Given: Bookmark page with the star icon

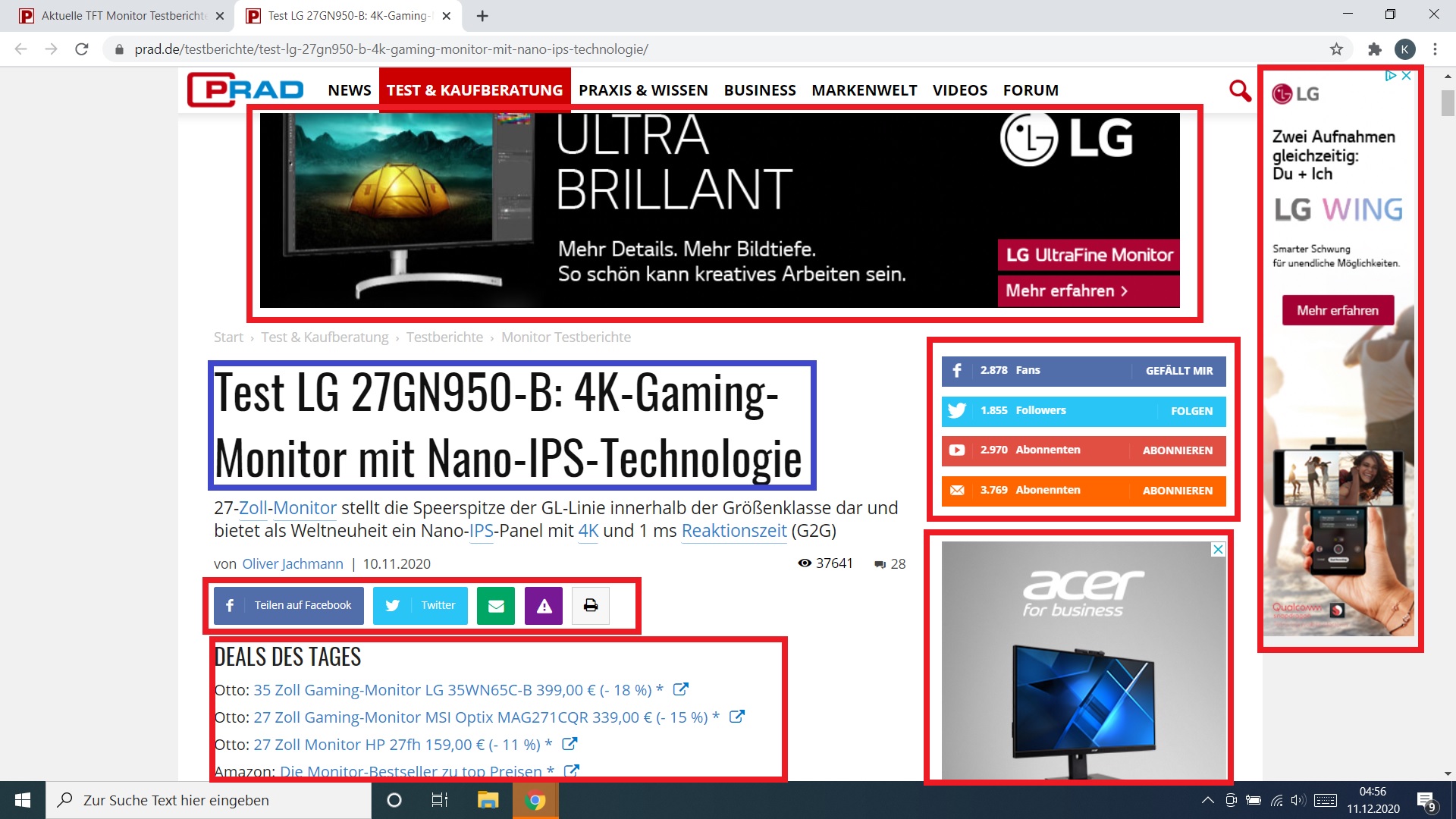Looking at the screenshot, I should click(x=1336, y=49).
